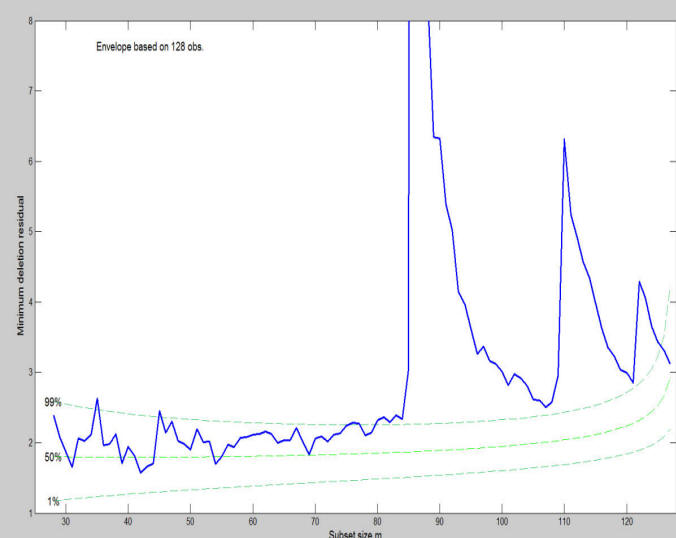Click x-axis tick label 50
This screenshot has height=538, width=676.
click(190, 522)
